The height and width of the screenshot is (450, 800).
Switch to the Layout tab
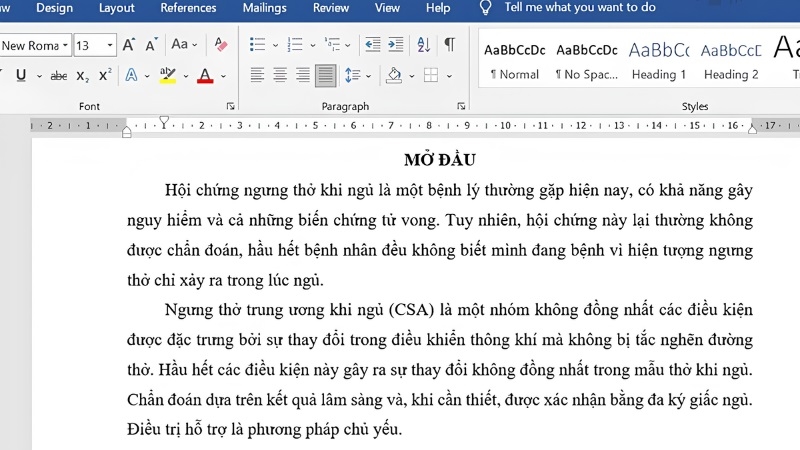[x=116, y=8]
